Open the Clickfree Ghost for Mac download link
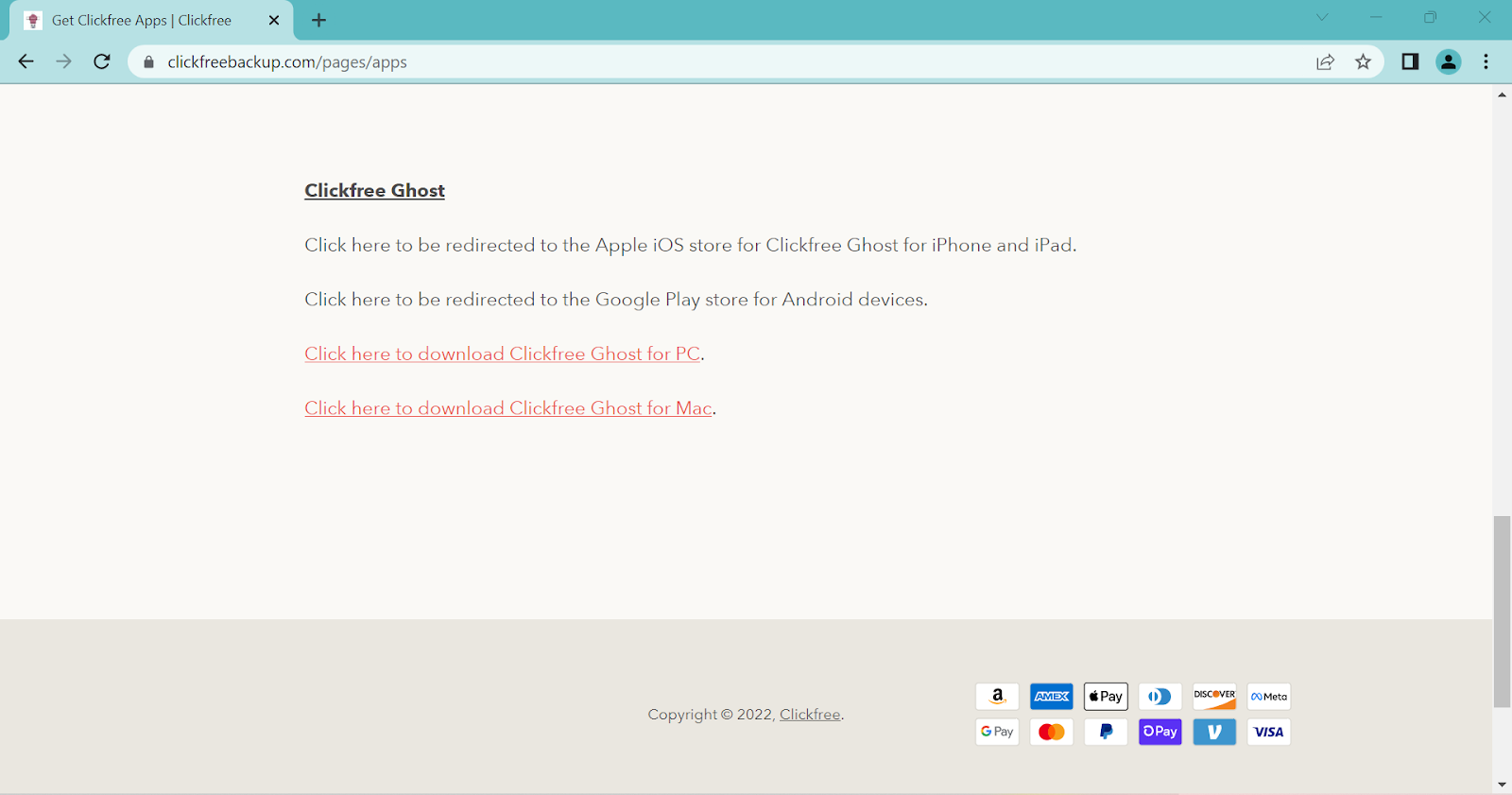 point(508,408)
